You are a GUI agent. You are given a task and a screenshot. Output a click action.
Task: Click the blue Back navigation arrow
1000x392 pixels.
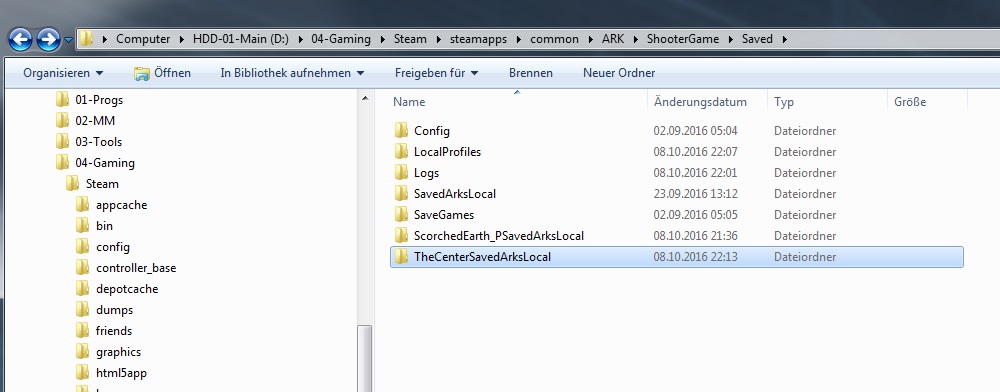(20, 40)
